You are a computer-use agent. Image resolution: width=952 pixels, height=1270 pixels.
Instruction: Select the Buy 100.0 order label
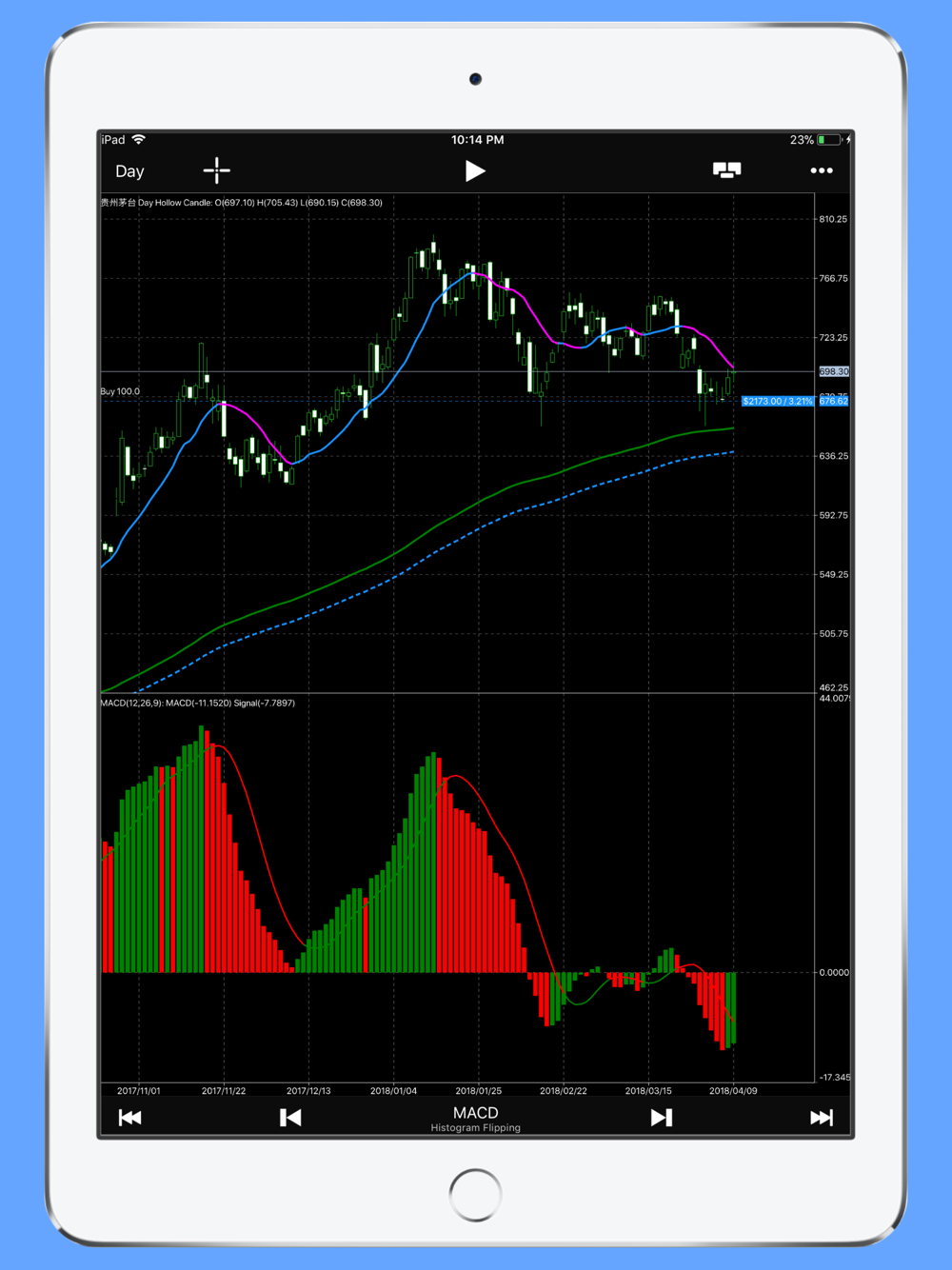120,391
